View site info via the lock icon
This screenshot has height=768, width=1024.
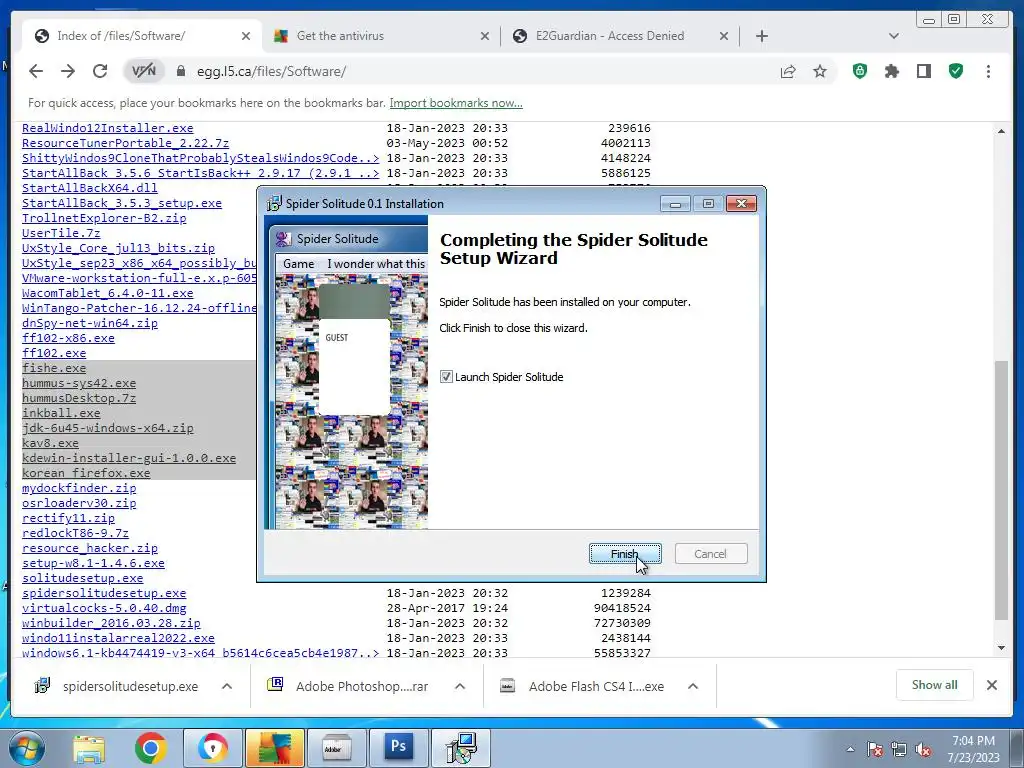pos(181,71)
